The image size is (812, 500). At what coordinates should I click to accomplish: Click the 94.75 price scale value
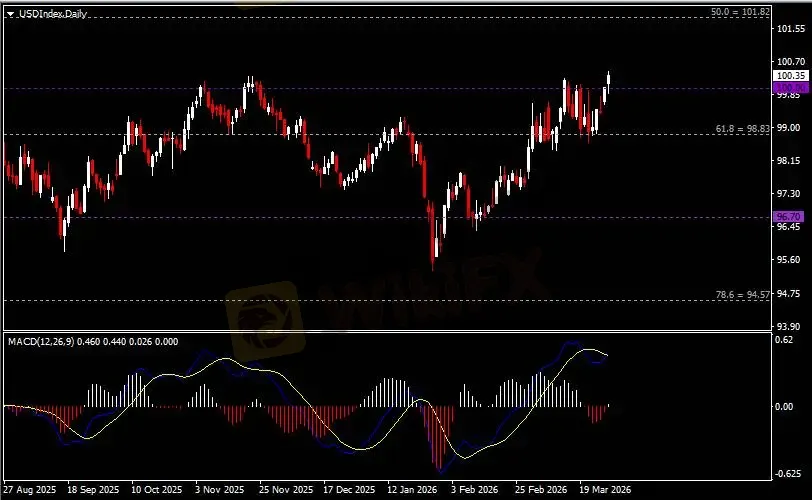click(789, 293)
